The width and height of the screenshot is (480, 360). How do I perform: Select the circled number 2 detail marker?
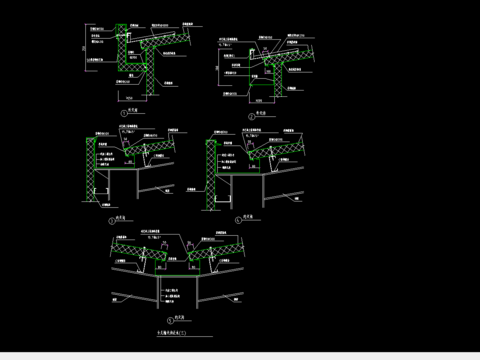pyautogui.click(x=251, y=117)
